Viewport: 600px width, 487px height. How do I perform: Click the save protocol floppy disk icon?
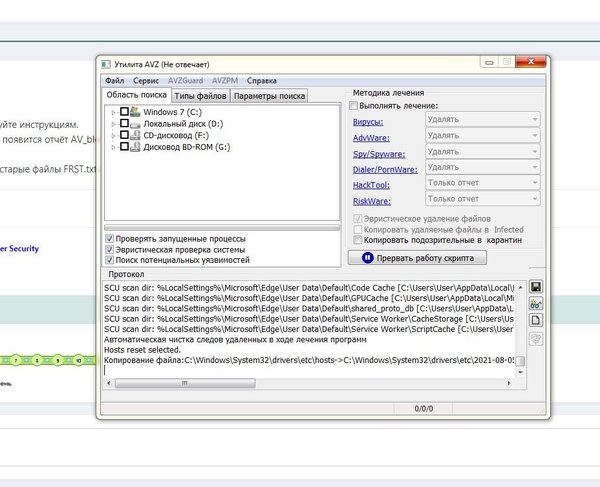click(535, 287)
